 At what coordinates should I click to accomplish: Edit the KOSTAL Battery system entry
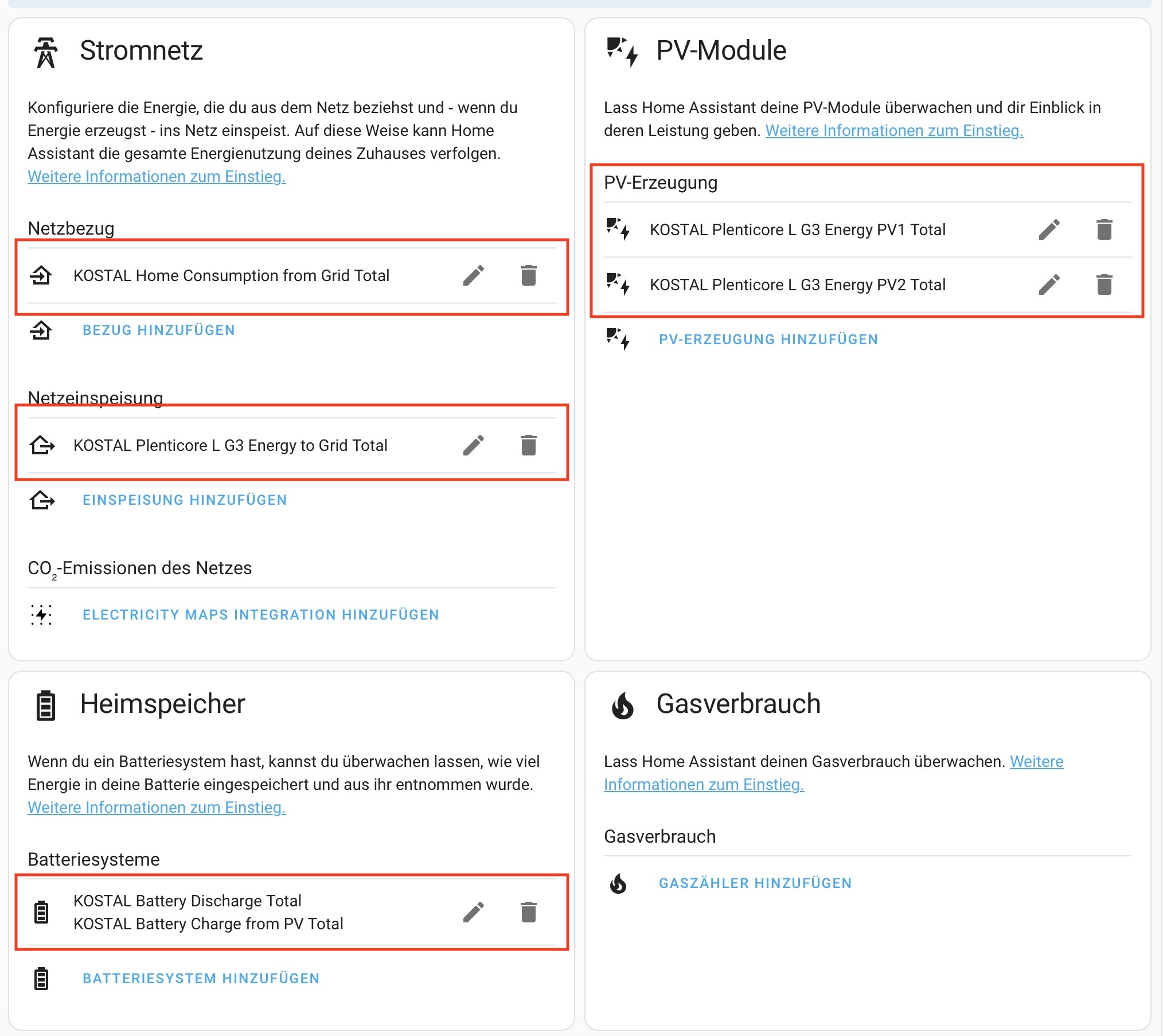coord(473,912)
